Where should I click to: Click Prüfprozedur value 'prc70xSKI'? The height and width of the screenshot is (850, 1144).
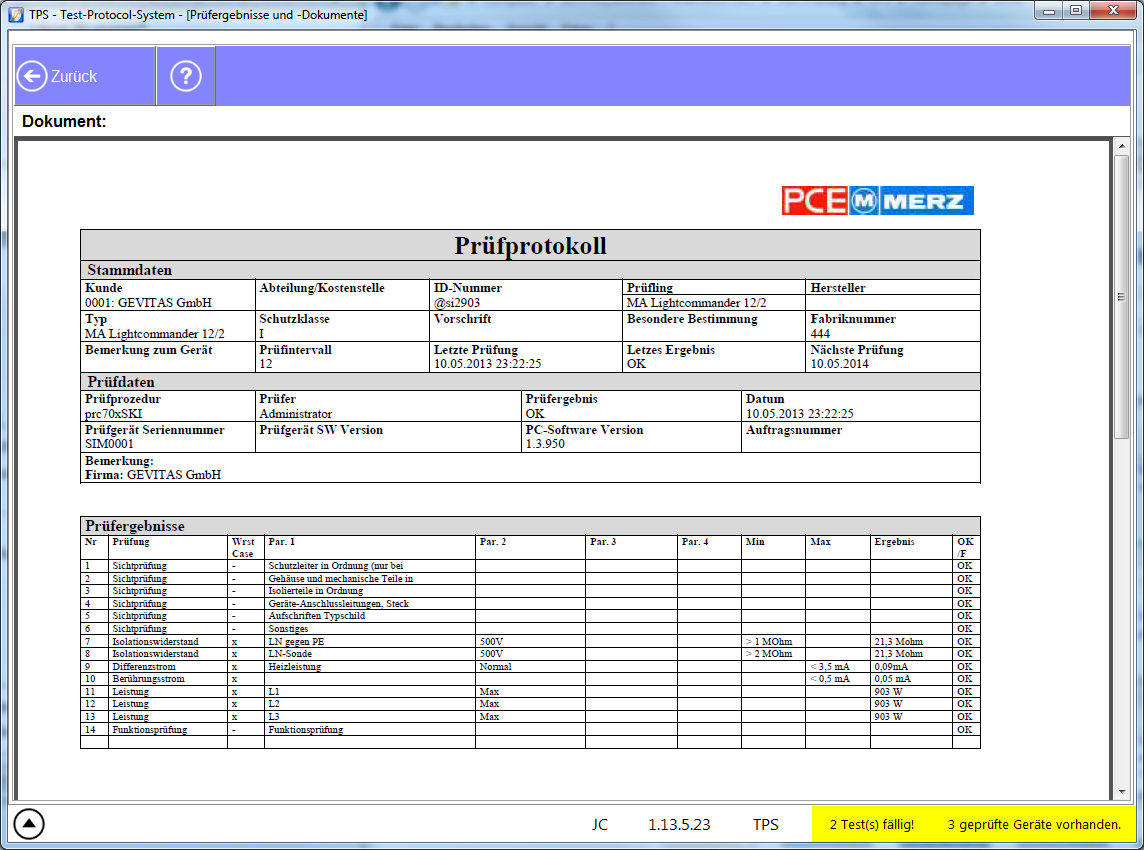113,414
